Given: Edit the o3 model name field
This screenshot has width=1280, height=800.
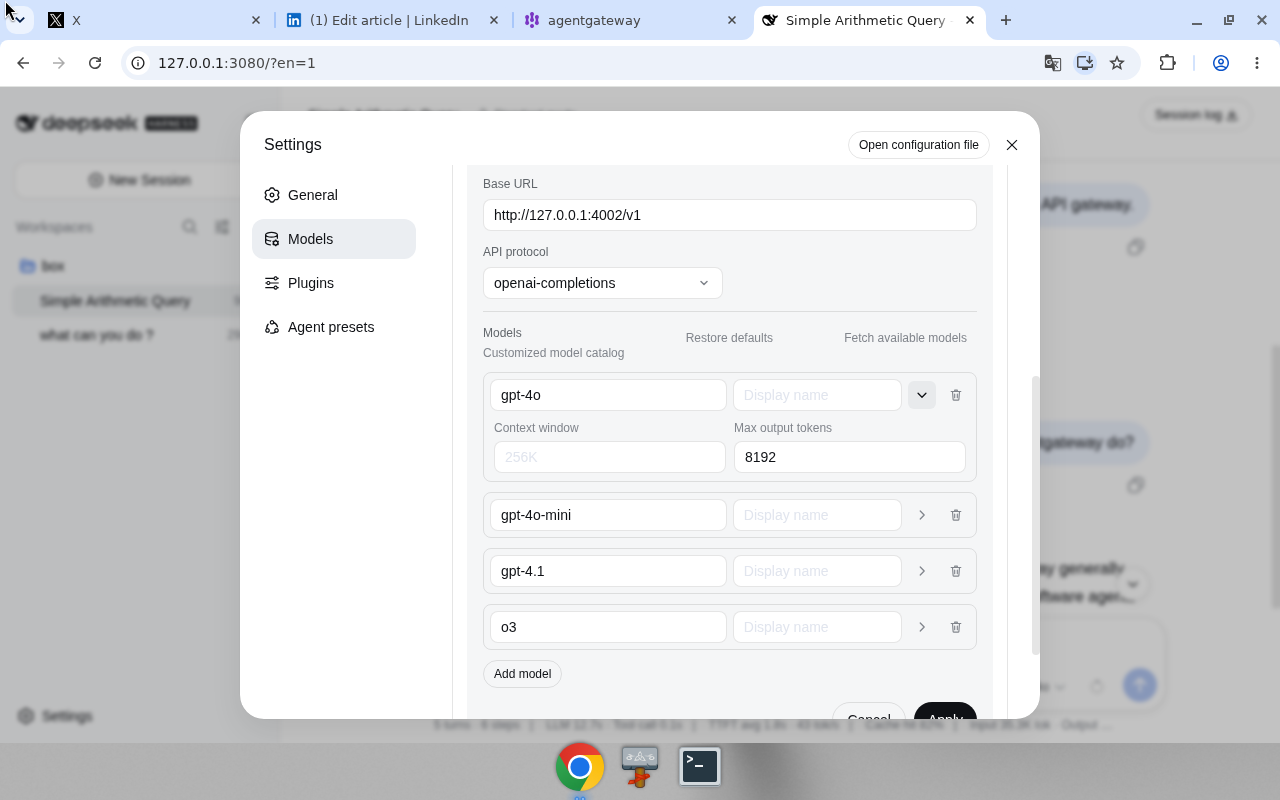Looking at the screenshot, I should [x=608, y=627].
